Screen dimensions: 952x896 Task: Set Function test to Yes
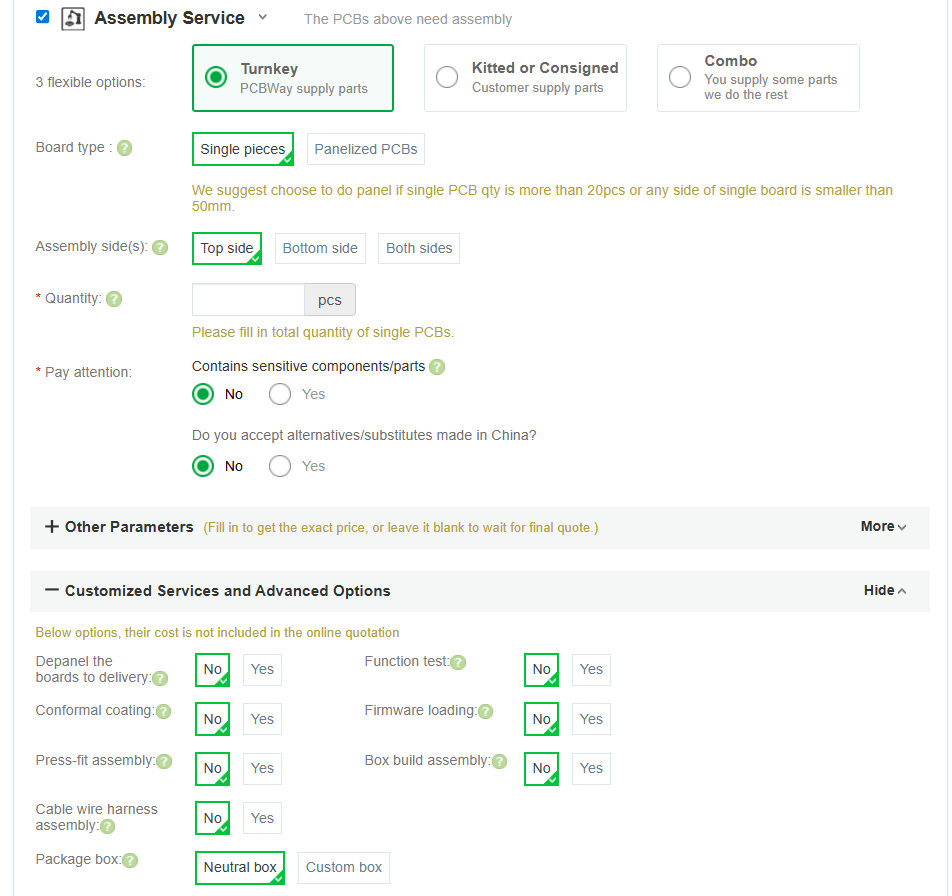(591, 669)
